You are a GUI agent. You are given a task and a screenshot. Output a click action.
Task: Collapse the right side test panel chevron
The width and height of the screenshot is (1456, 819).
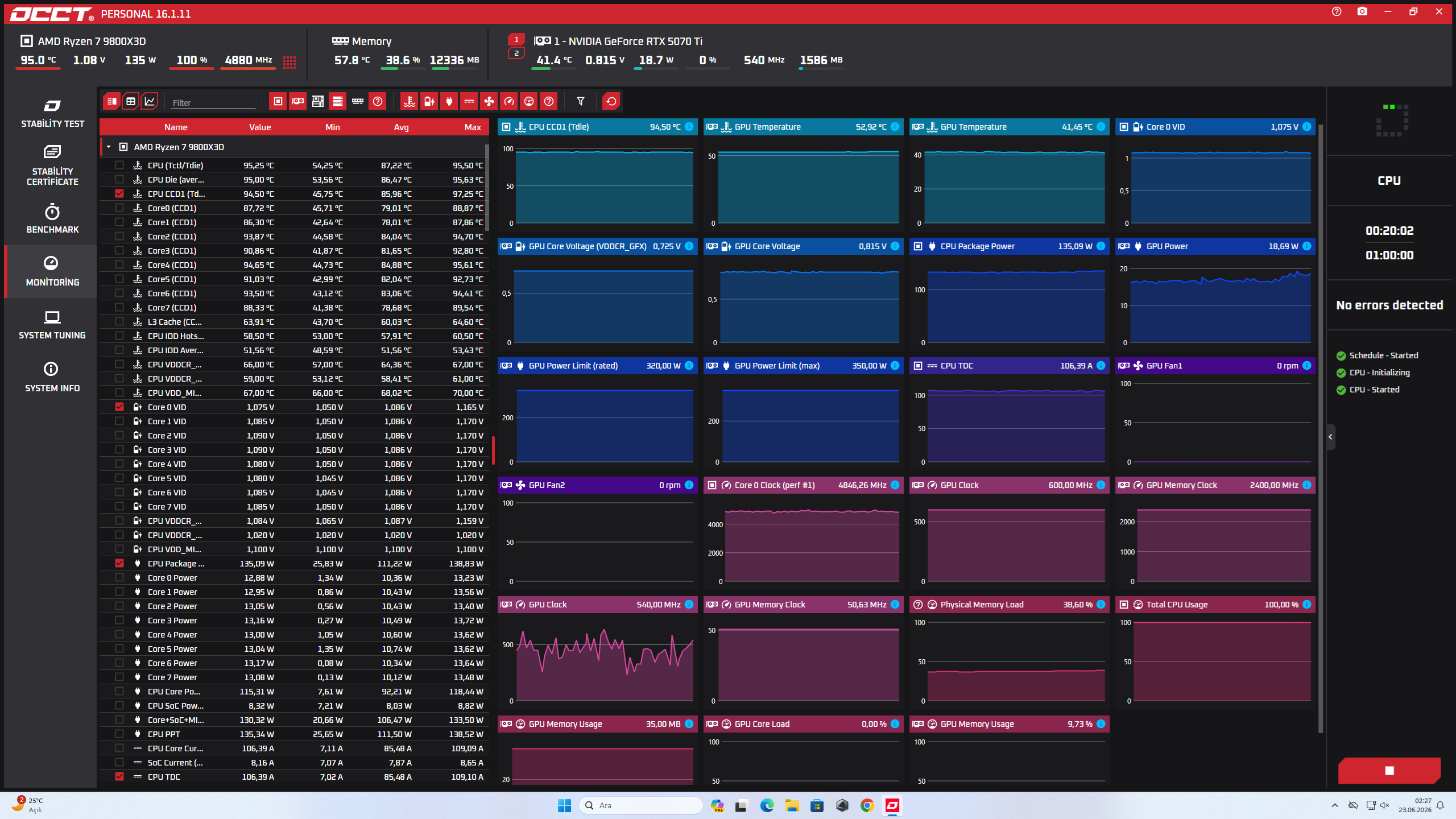[1331, 437]
